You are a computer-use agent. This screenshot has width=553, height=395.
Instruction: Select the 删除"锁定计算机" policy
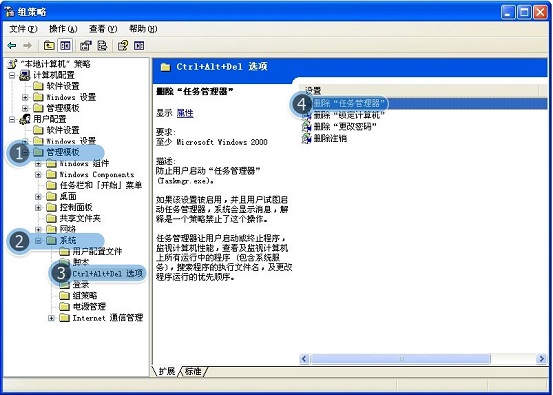pyautogui.click(x=349, y=115)
